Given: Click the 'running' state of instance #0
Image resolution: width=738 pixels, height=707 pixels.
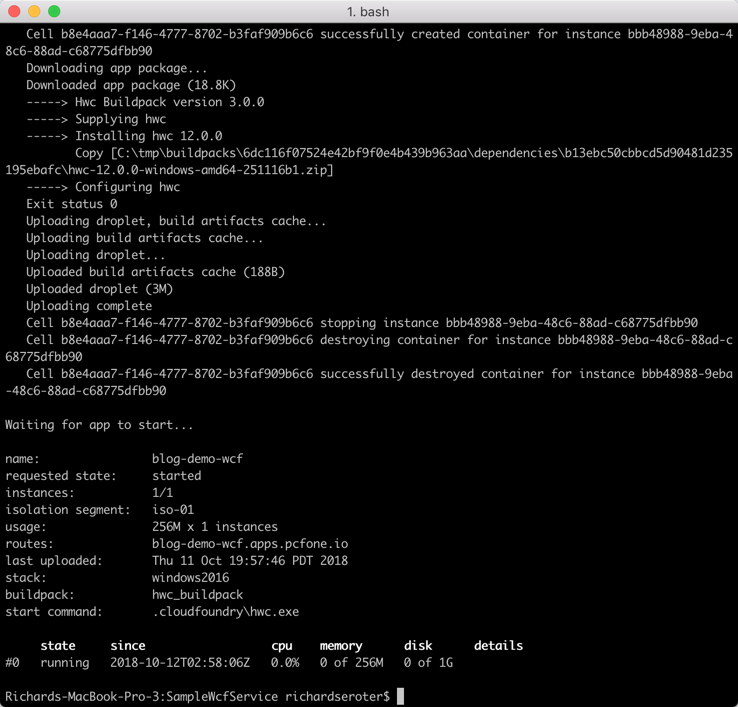Looking at the screenshot, I should 64,662.
